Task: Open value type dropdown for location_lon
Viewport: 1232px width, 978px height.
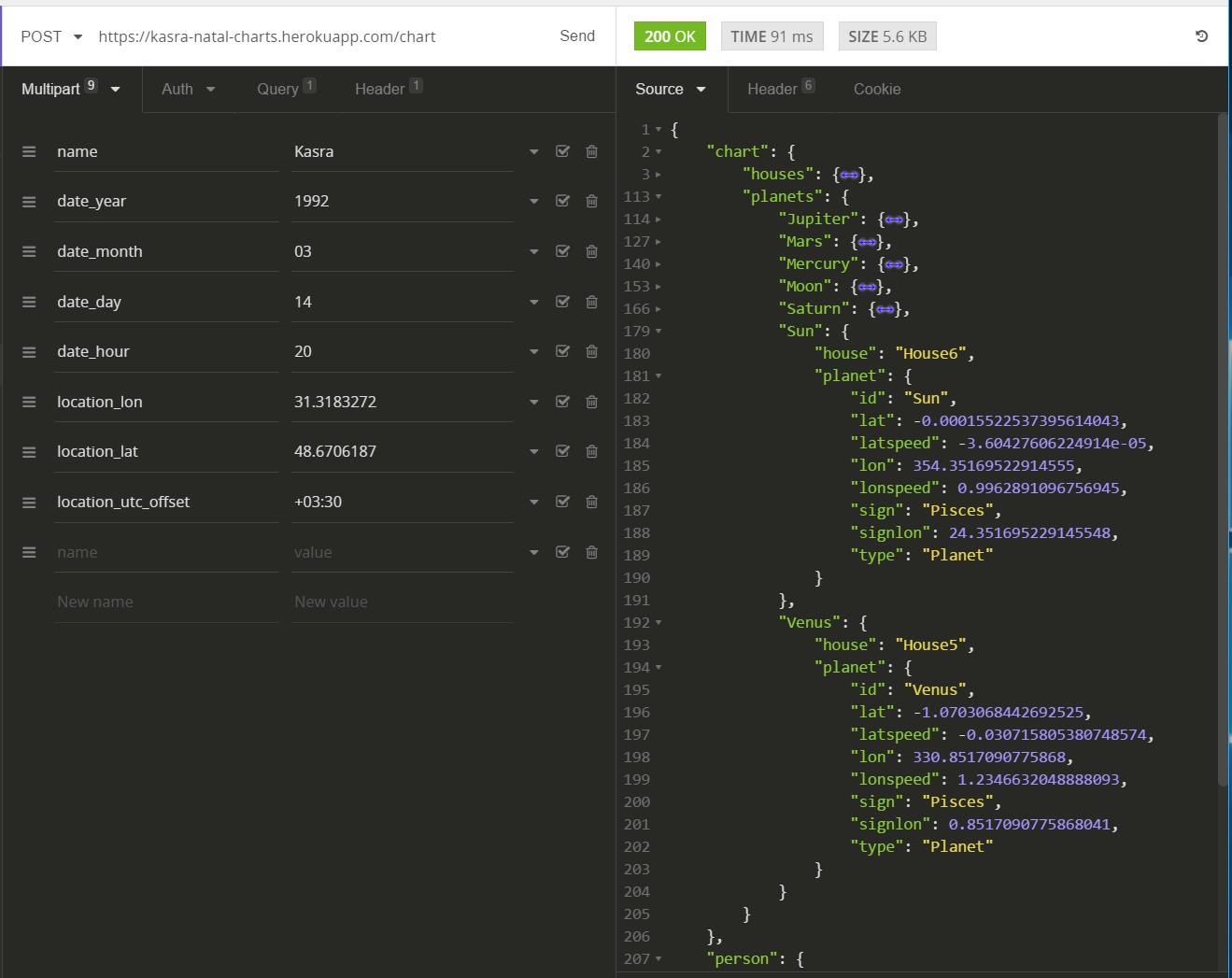Action: pyautogui.click(x=533, y=402)
